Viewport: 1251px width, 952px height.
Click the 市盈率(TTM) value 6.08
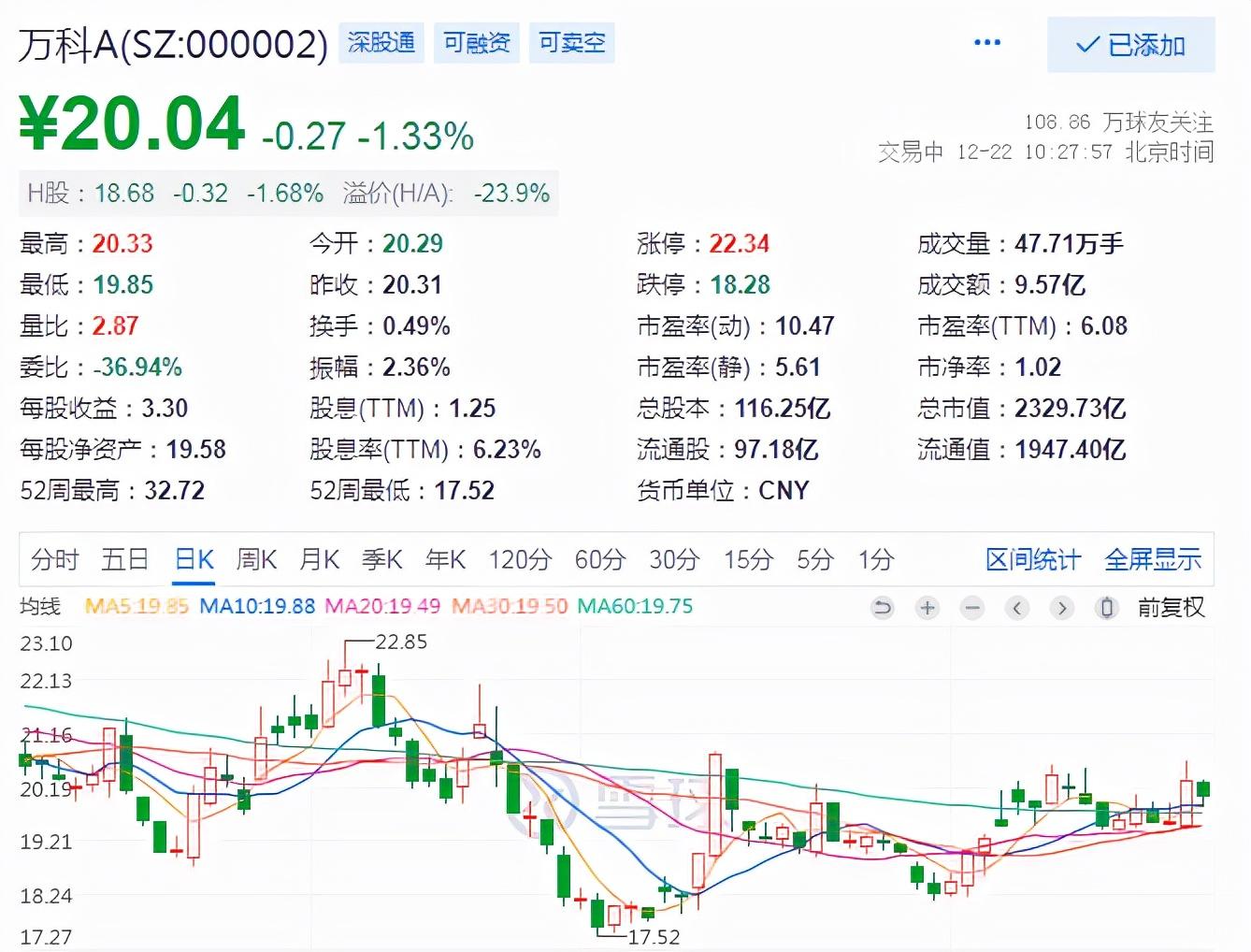[1104, 326]
